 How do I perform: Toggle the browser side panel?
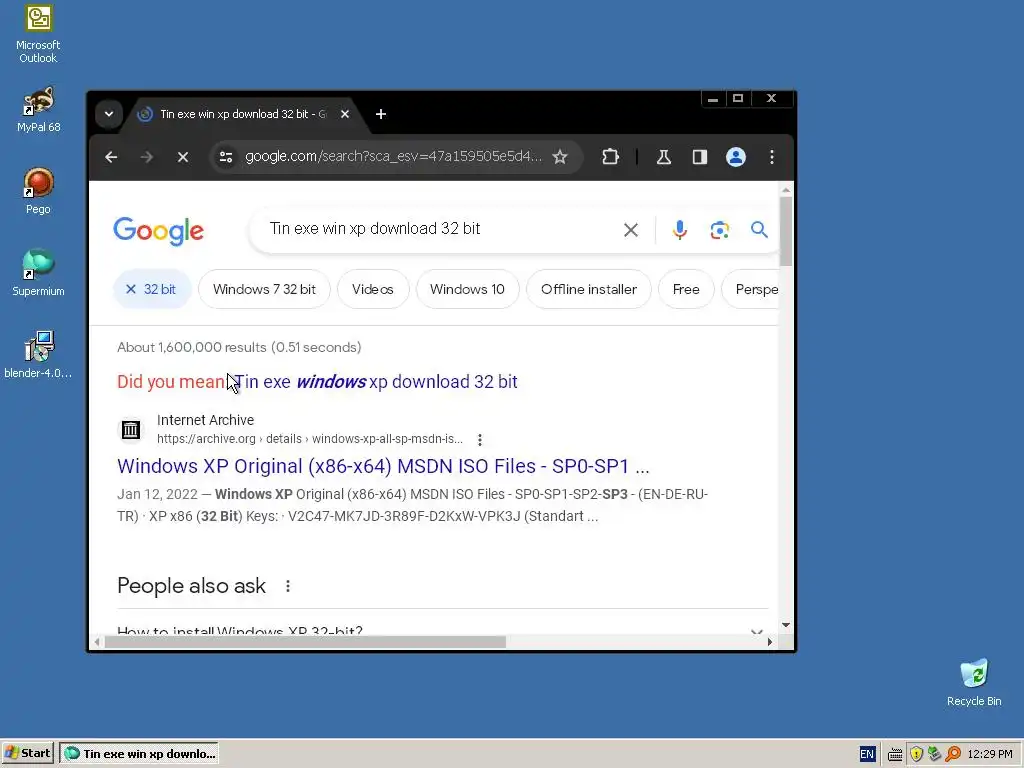699,157
